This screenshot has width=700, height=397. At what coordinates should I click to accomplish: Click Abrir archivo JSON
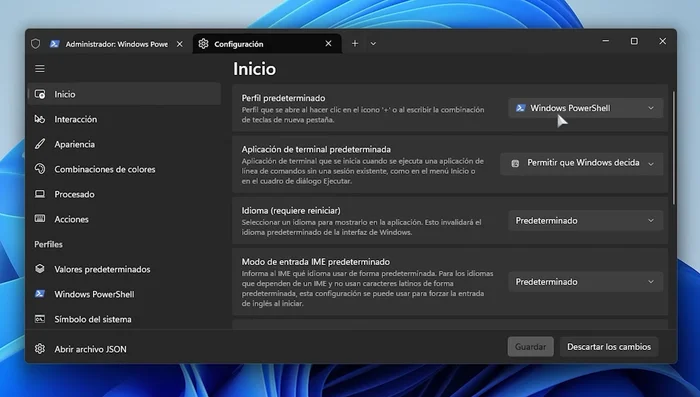click(x=125, y=349)
